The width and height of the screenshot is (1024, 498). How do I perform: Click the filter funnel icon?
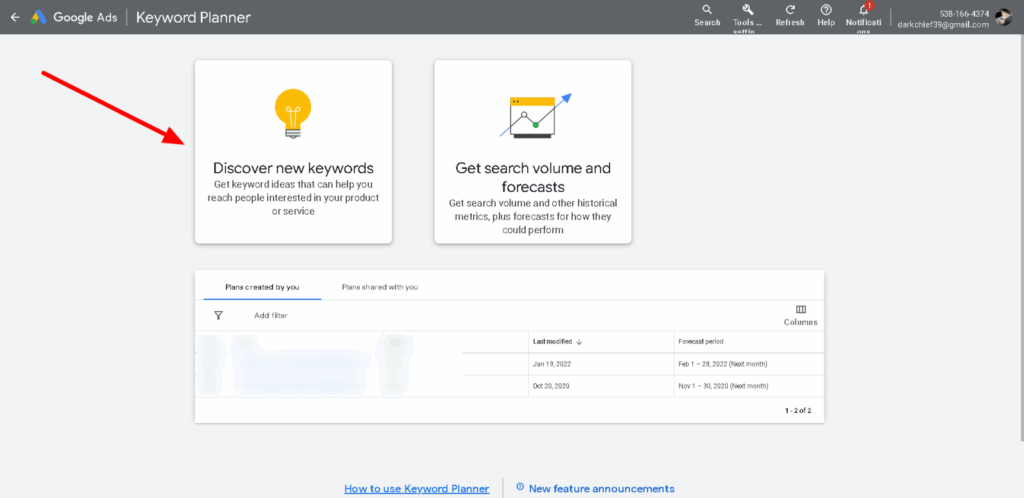tap(218, 315)
